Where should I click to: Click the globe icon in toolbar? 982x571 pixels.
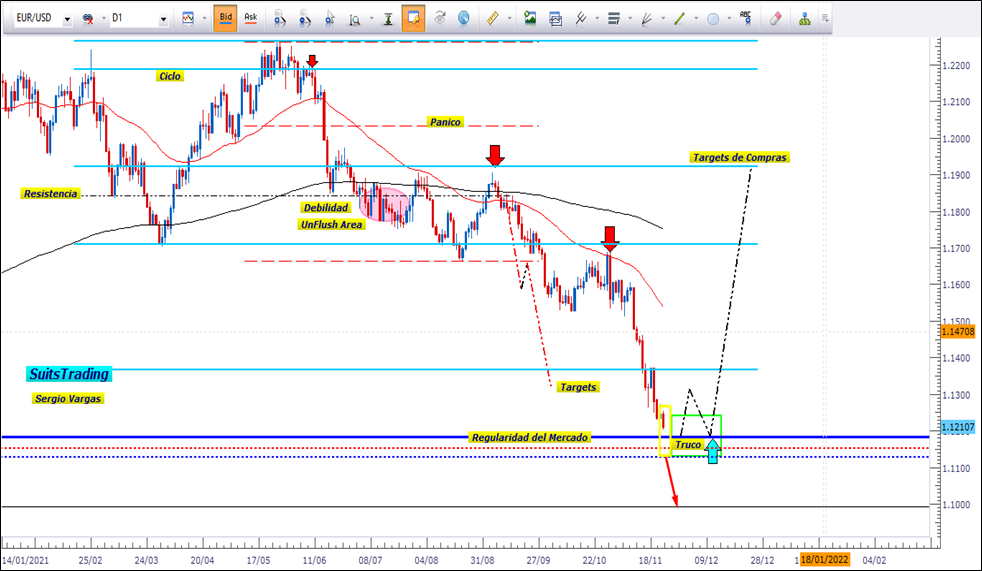(463, 18)
